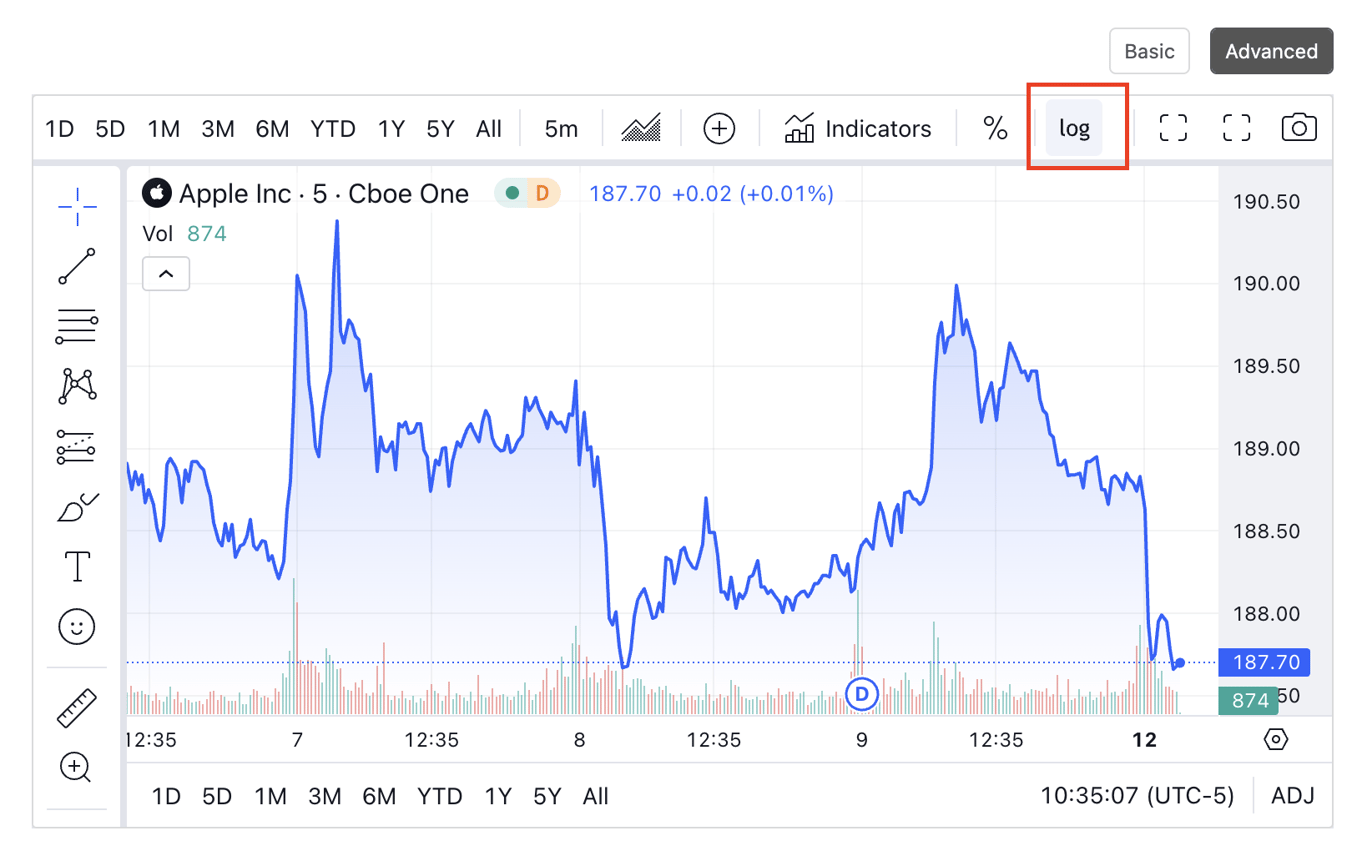This screenshot has height=851, width=1362.
Task: Open chart settings hexagon icon
Action: (1276, 740)
